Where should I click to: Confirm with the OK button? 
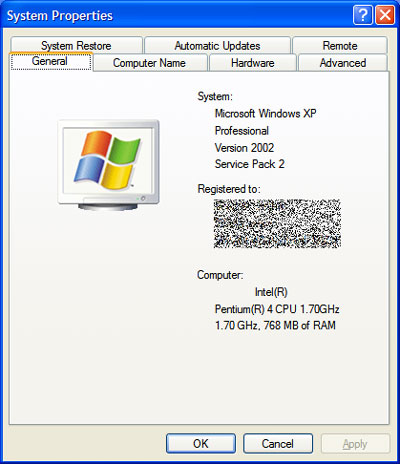click(201, 443)
